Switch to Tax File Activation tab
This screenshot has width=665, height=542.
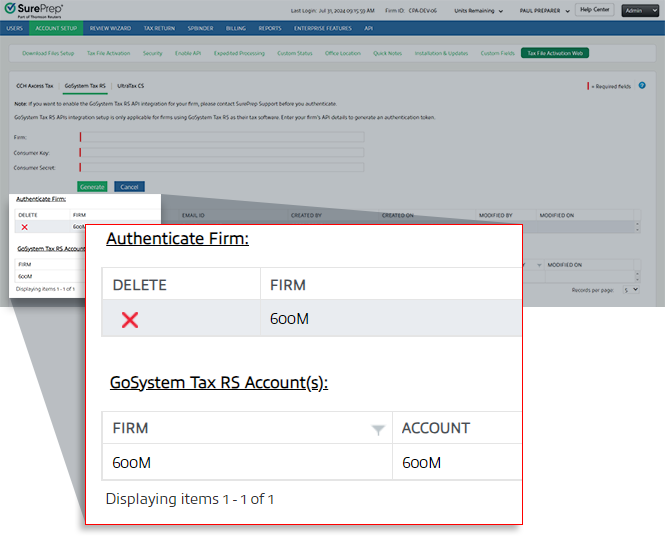click(108, 53)
